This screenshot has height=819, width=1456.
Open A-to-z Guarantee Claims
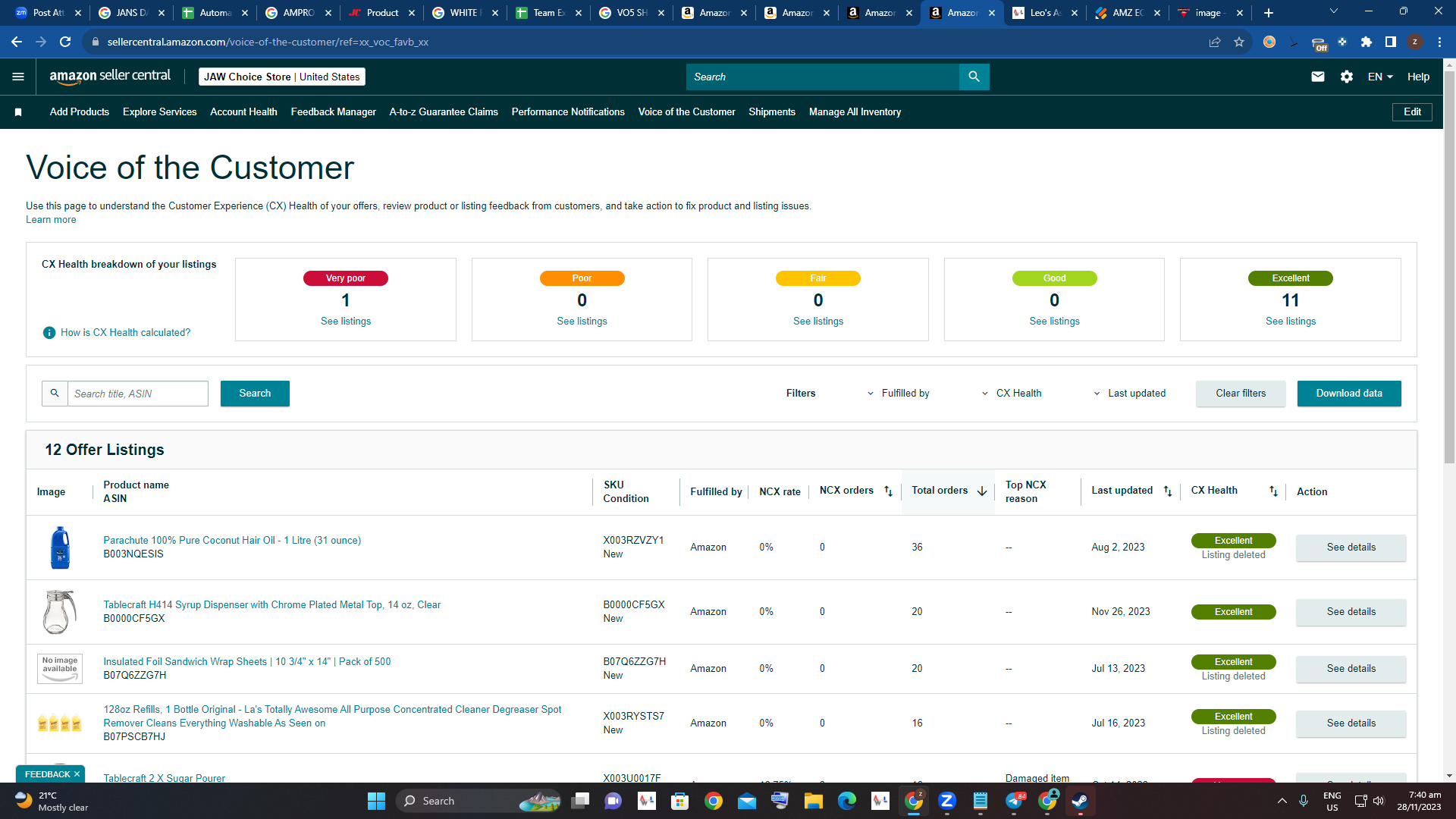coord(444,112)
